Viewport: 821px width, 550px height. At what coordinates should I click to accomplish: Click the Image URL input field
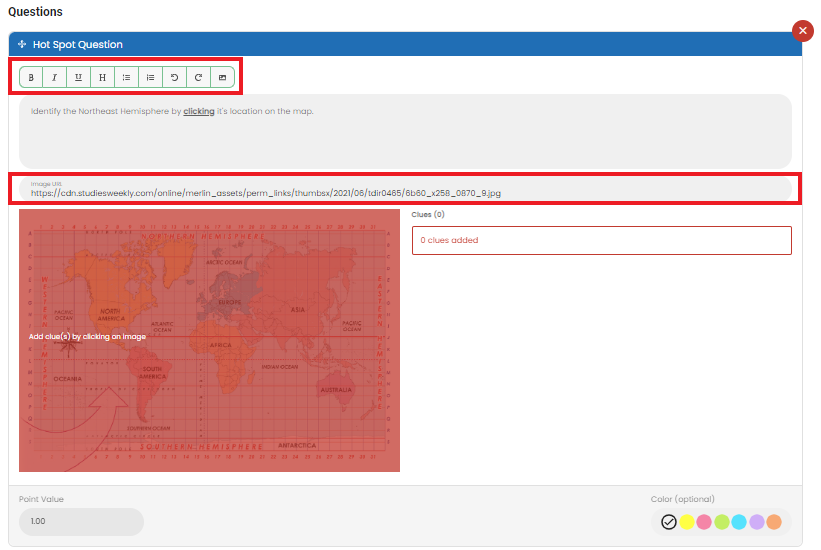pos(405,189)
